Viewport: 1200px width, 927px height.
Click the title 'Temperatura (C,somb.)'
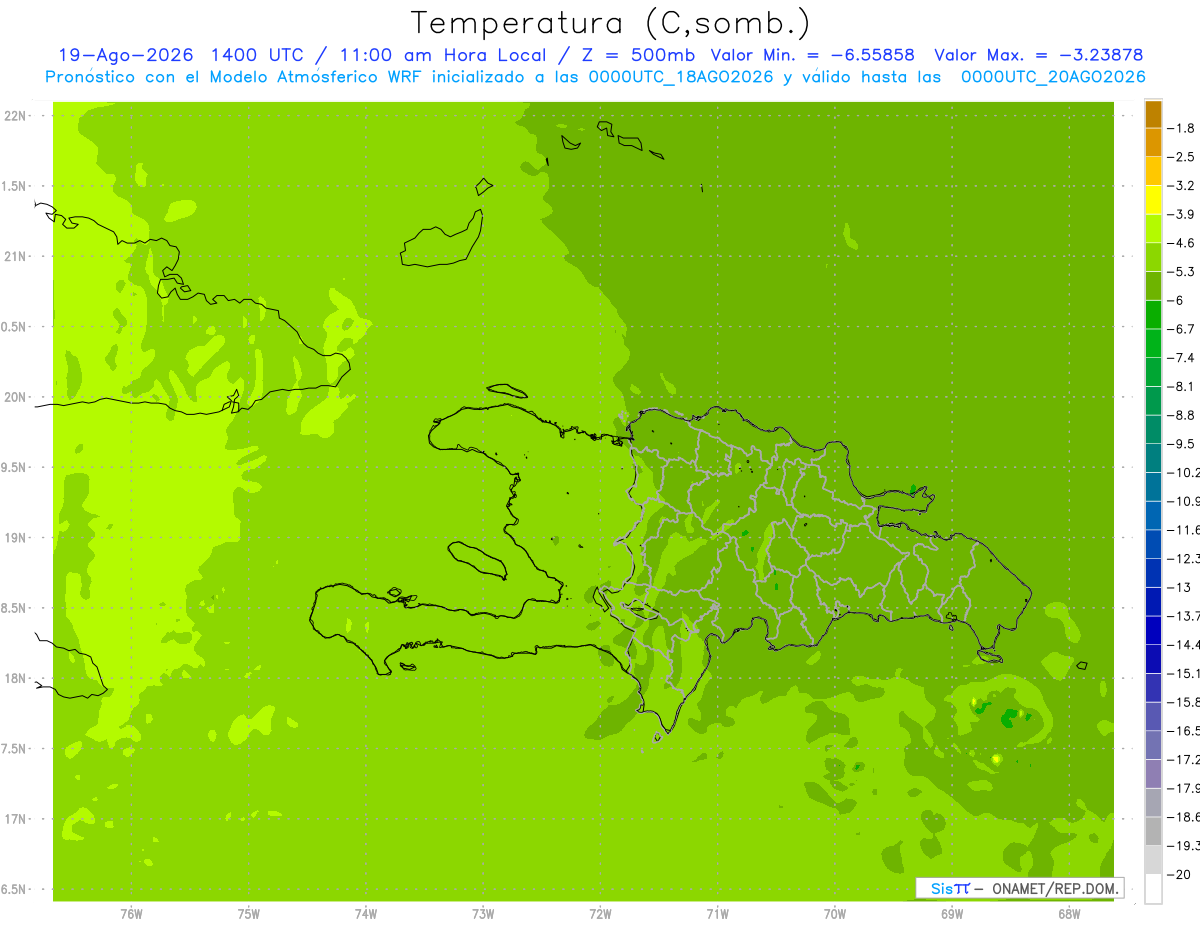point(610,24)
